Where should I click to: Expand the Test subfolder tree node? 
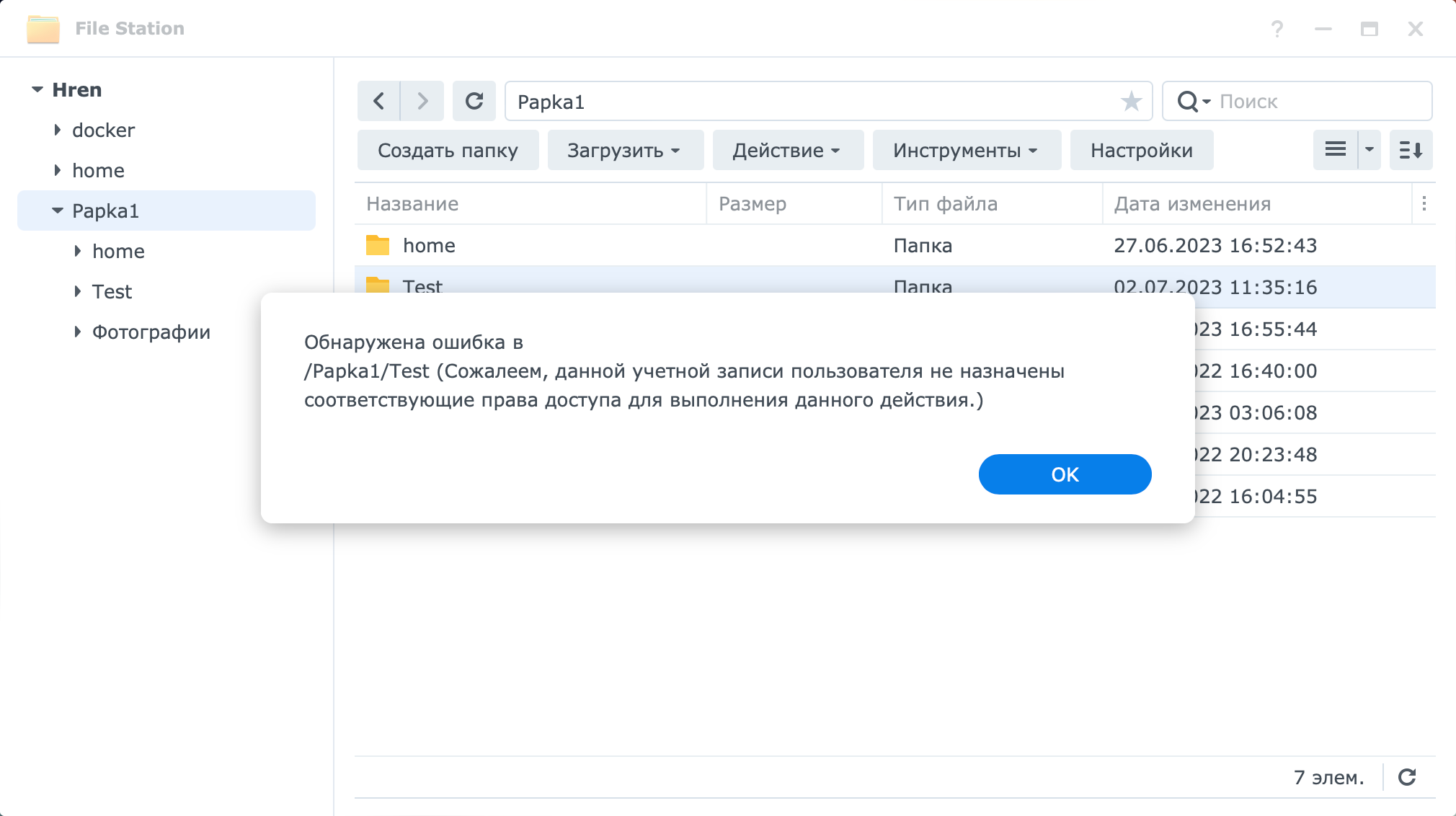point(78,292)
